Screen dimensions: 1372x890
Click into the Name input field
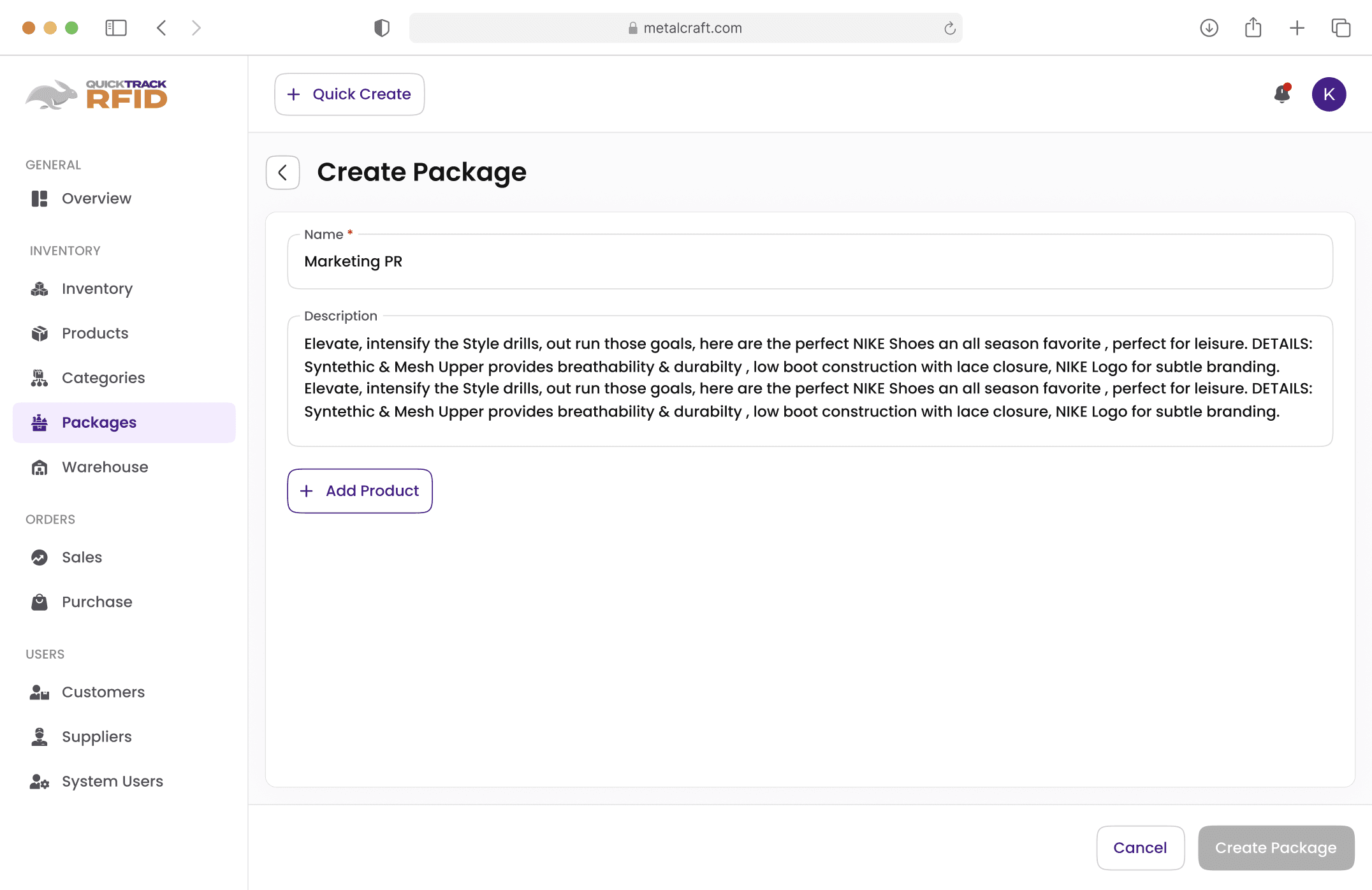(x=810, y=262)
